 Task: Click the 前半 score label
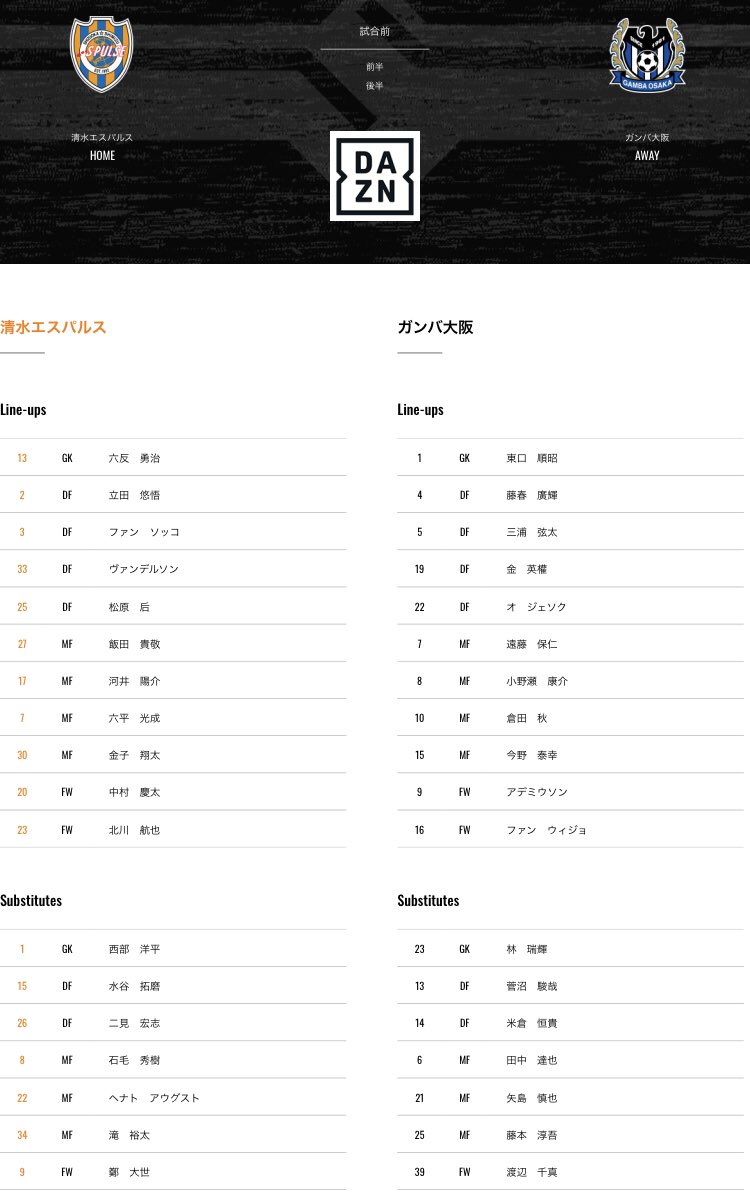click(x=375, y=67)
